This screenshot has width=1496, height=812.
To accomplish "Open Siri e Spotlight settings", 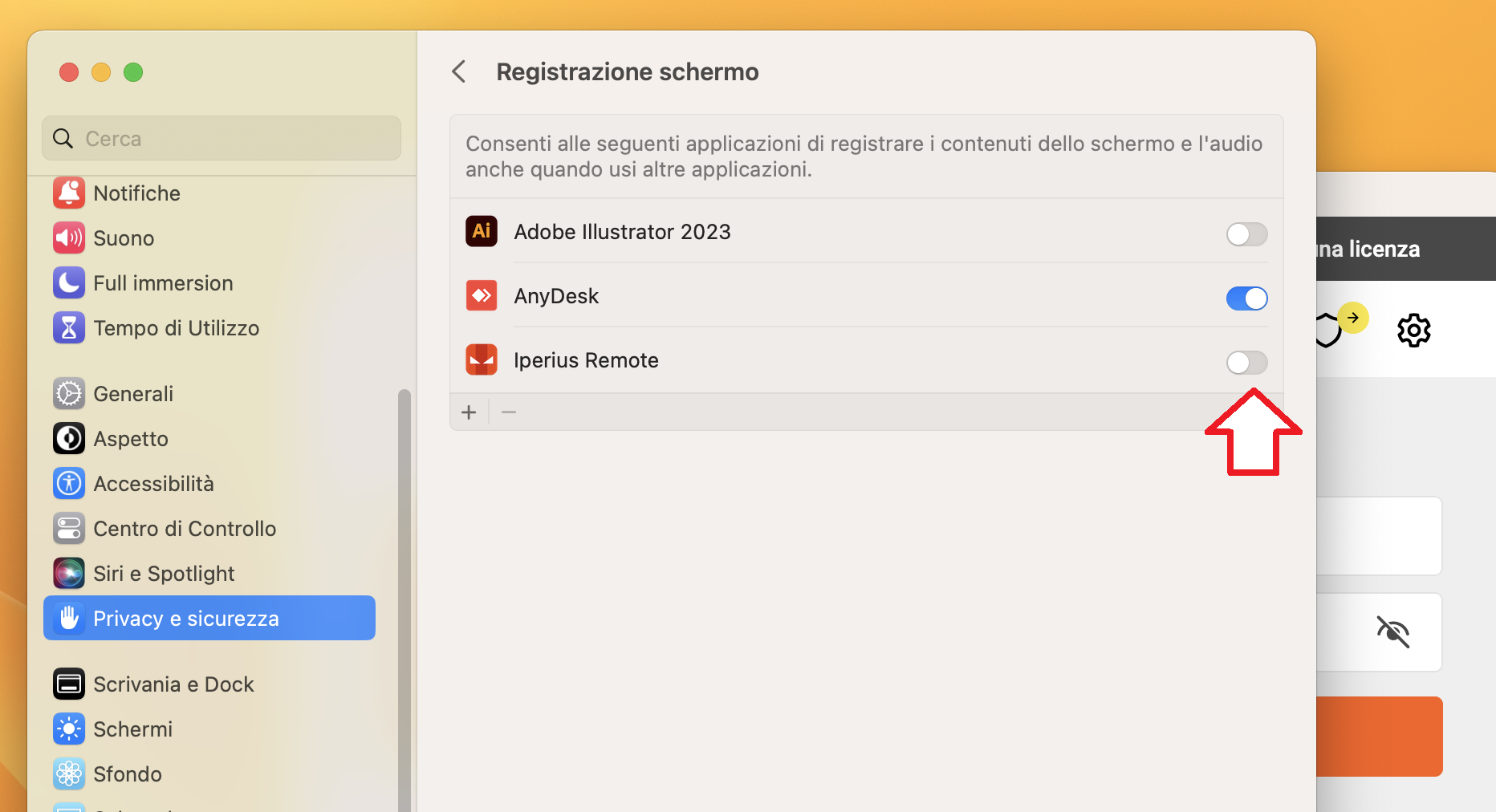I will [209, 574].
